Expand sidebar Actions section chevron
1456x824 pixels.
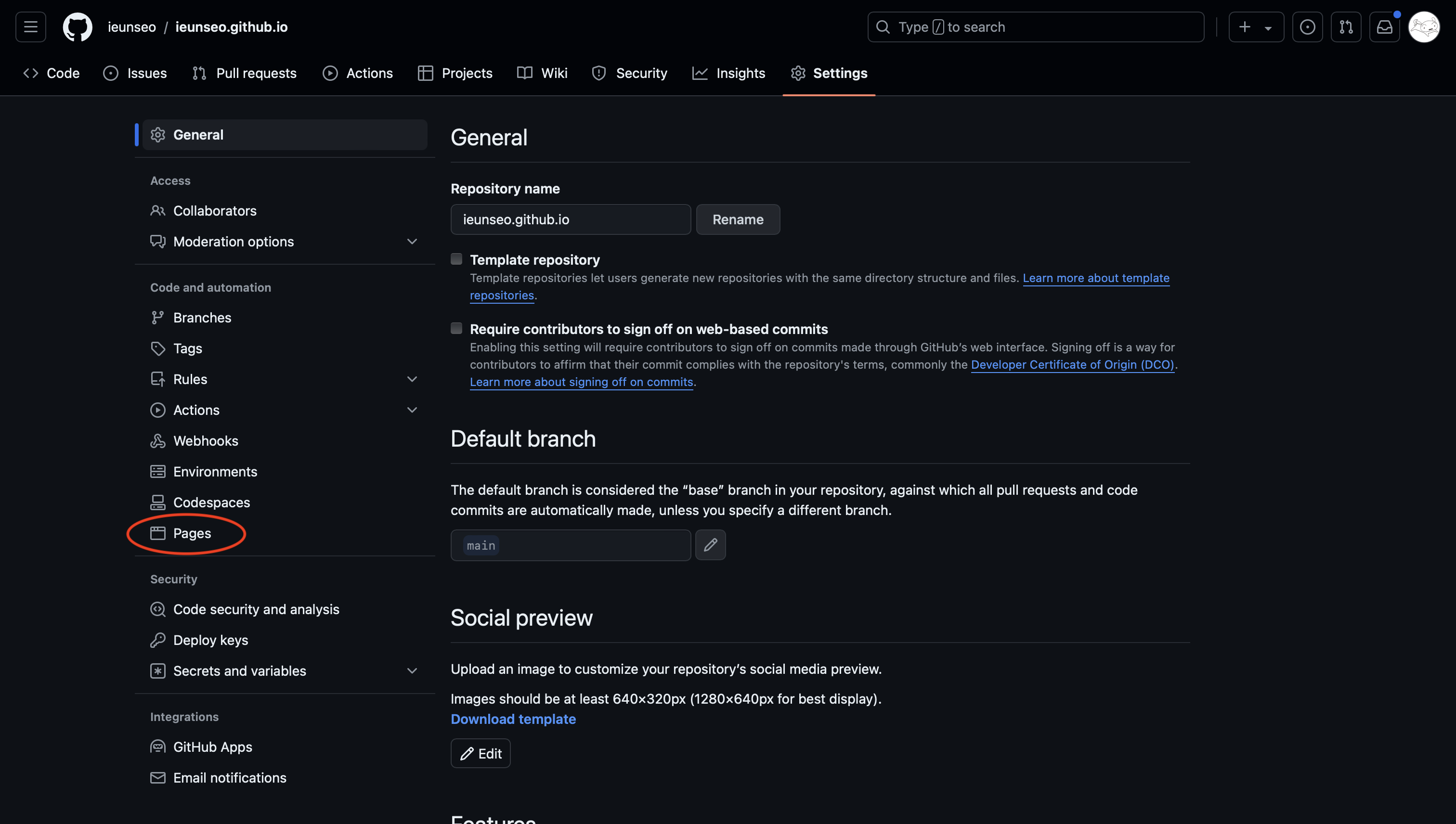coord(412,410)
